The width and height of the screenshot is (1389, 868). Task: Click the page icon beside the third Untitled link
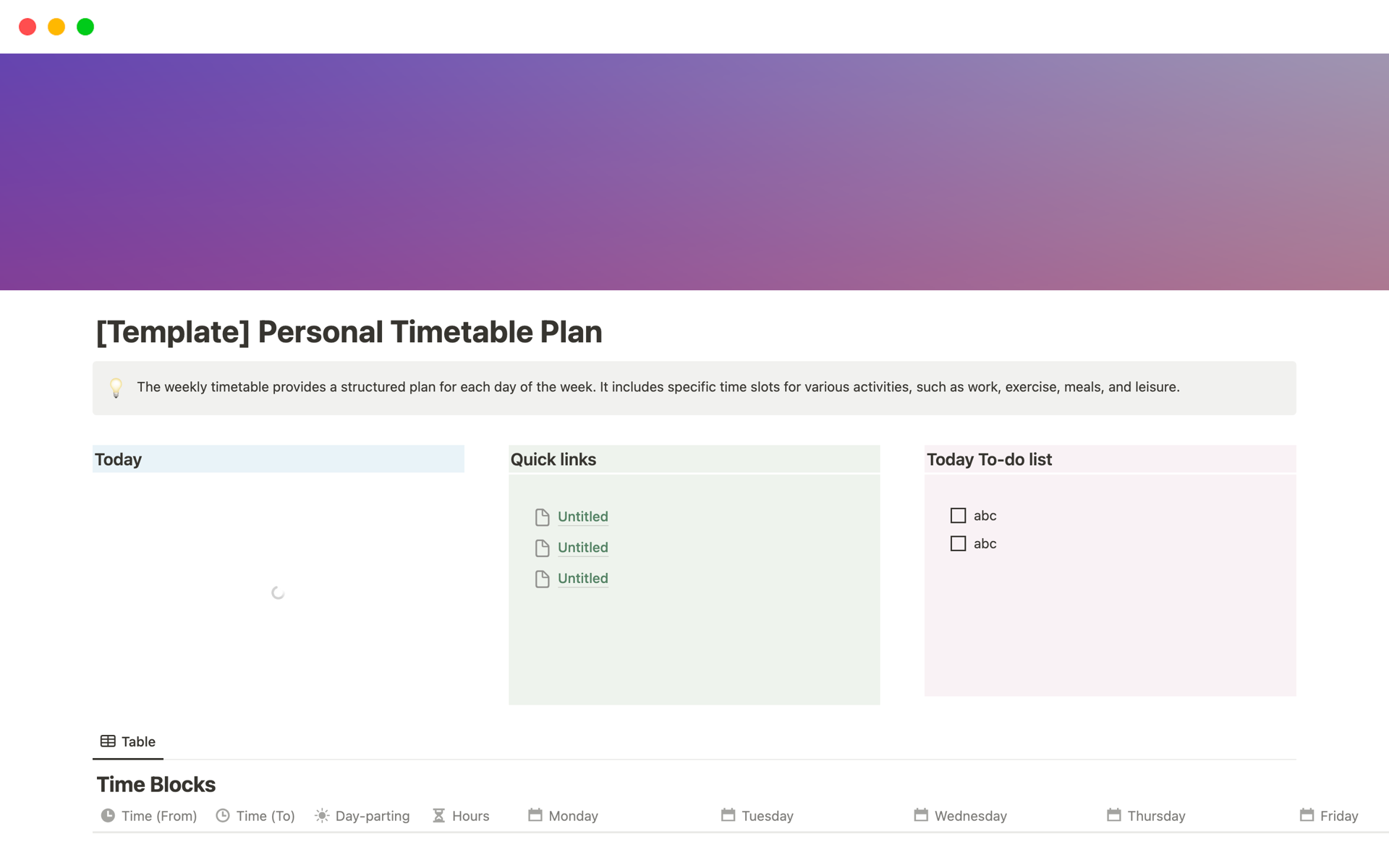point(543,579)
